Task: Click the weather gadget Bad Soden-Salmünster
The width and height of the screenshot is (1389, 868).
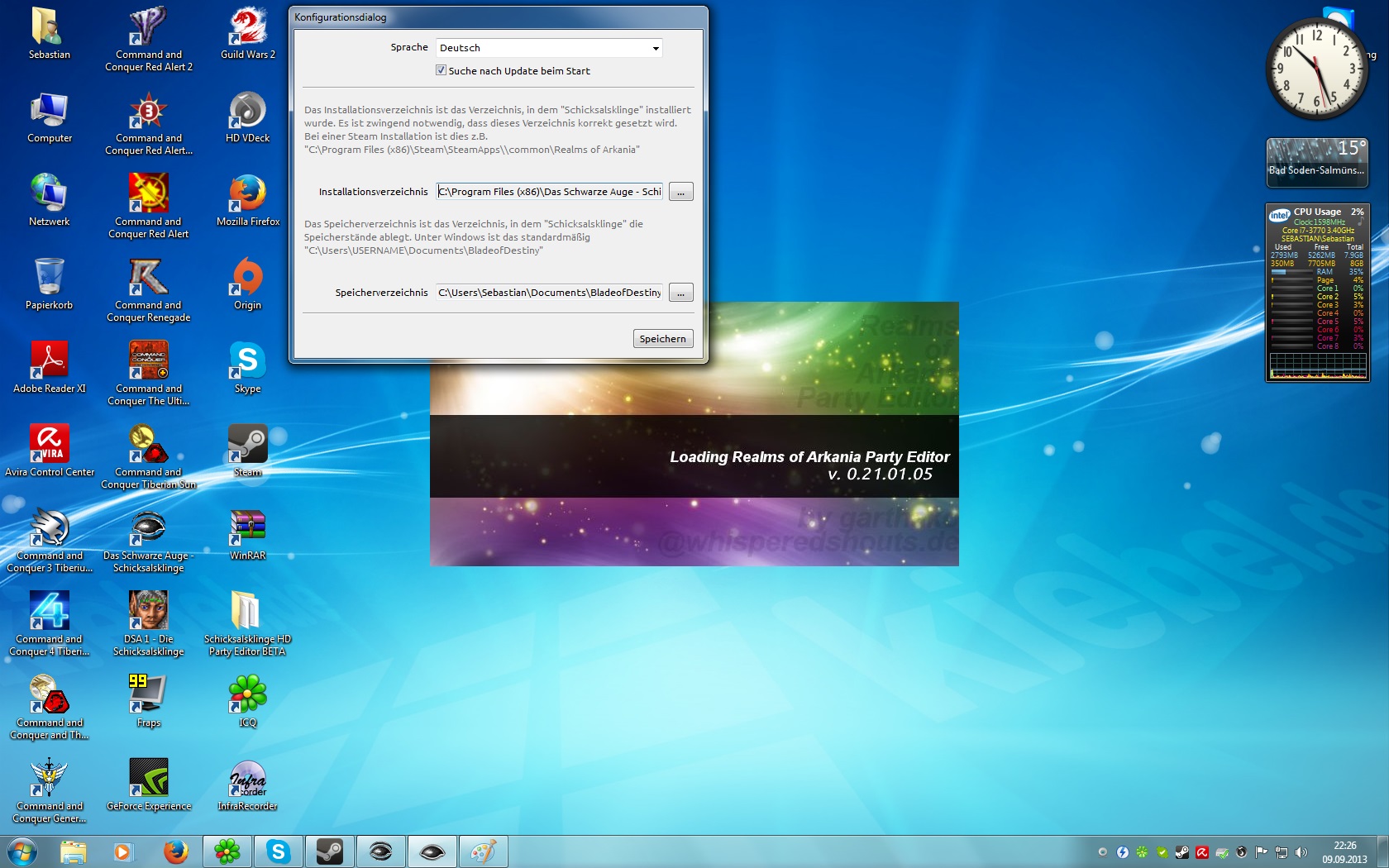Action: click(x=1317, y=163)
